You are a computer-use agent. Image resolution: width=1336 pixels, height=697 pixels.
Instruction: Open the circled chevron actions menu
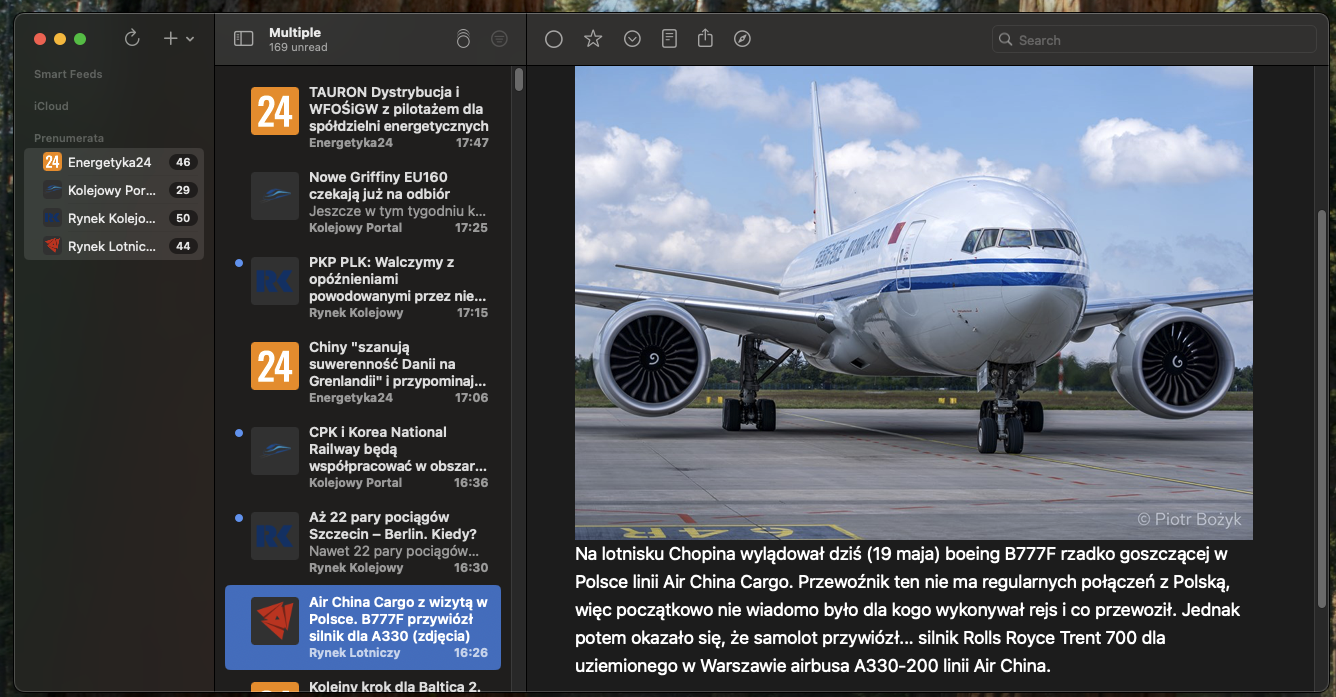pyautogui.click(x=632, y=39)
